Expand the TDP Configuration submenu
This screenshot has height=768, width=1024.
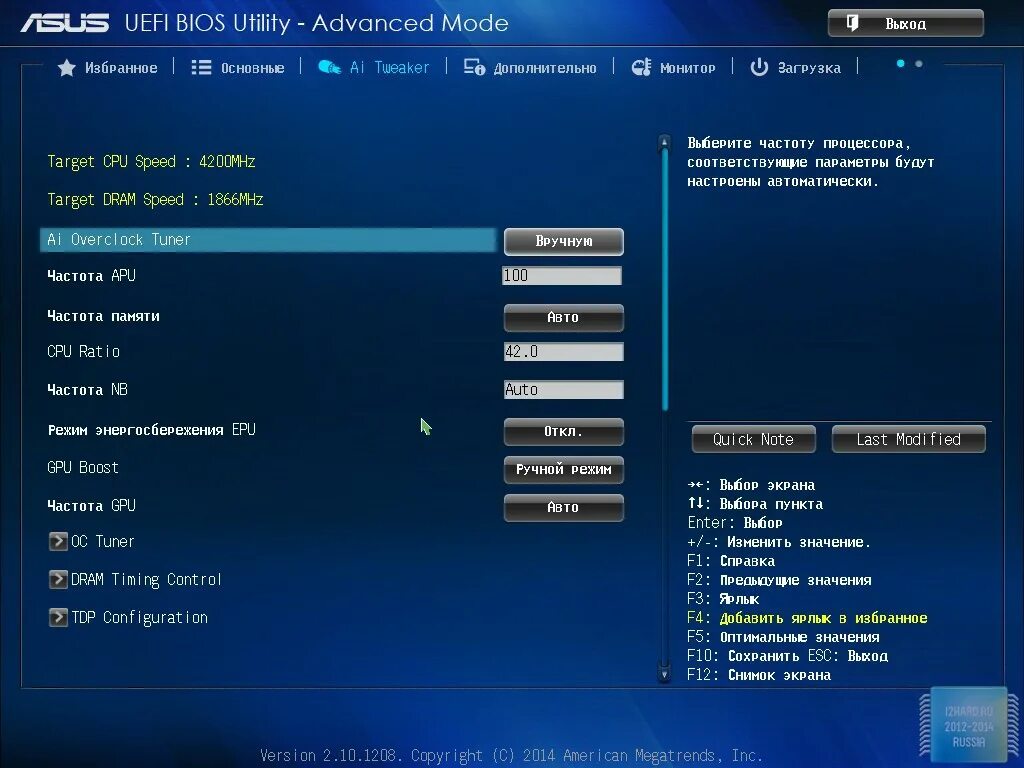[x=139, y=617]
